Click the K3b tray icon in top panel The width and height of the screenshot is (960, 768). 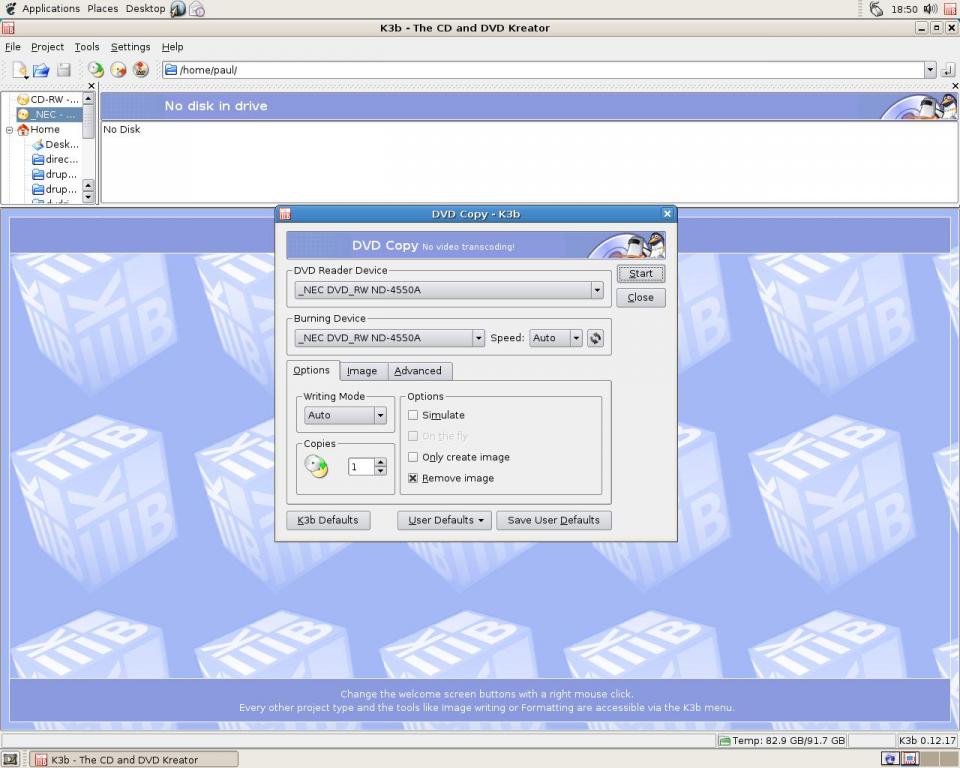pos(950,9)
